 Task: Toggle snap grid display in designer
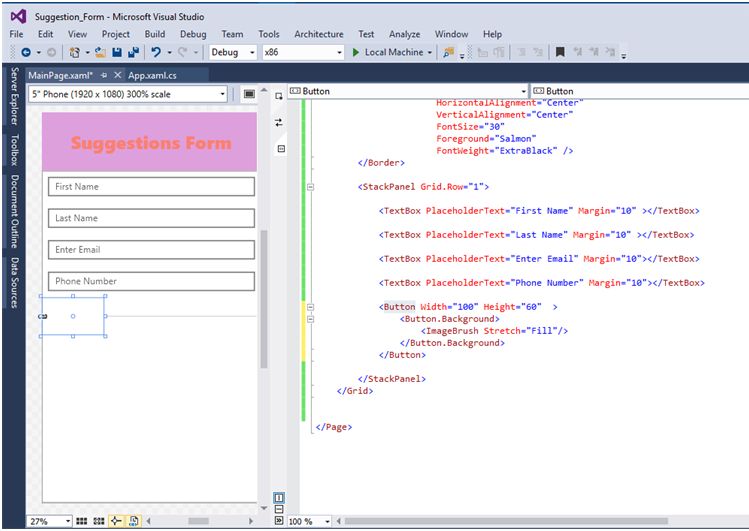pyautogui.click(x=83, y=521)
